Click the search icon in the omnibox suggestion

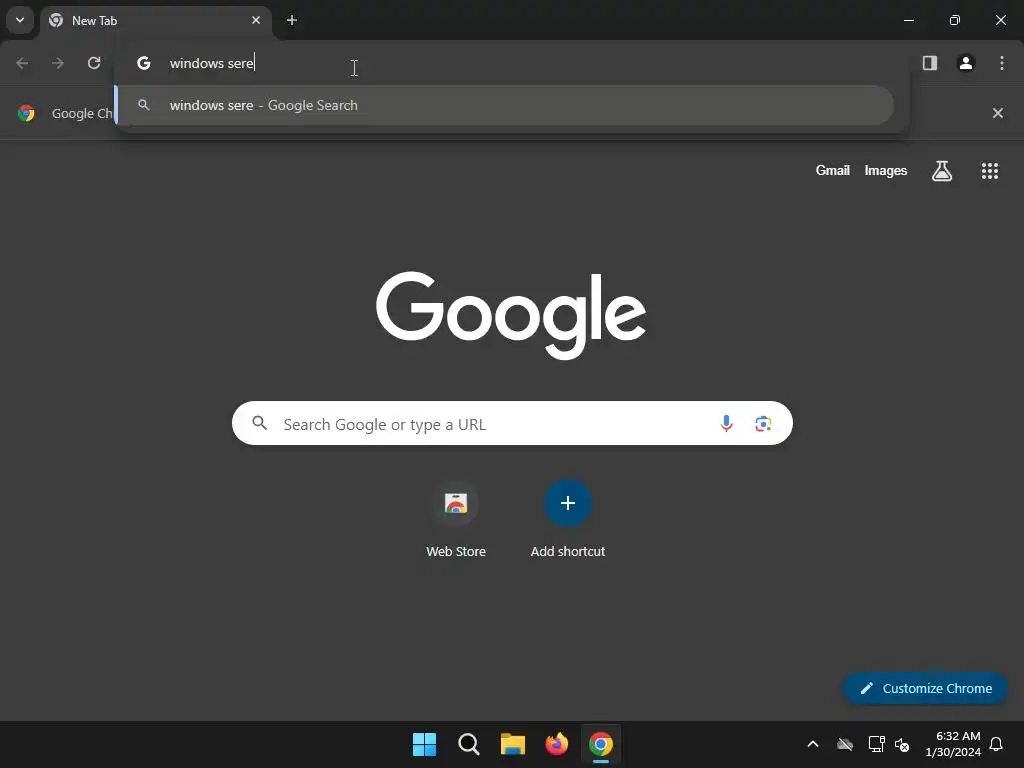pyautogui.click(x=144, y=105)
